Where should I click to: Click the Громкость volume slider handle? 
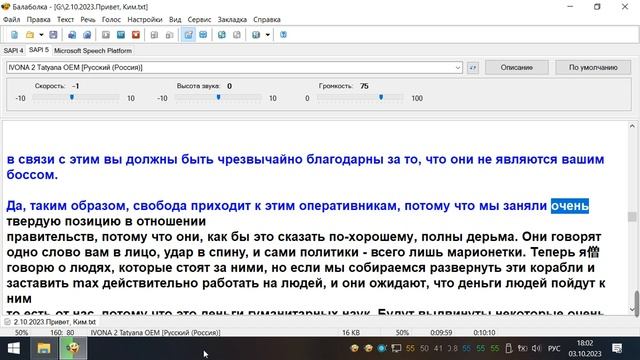pyautogui.click(x=381, y=97)
